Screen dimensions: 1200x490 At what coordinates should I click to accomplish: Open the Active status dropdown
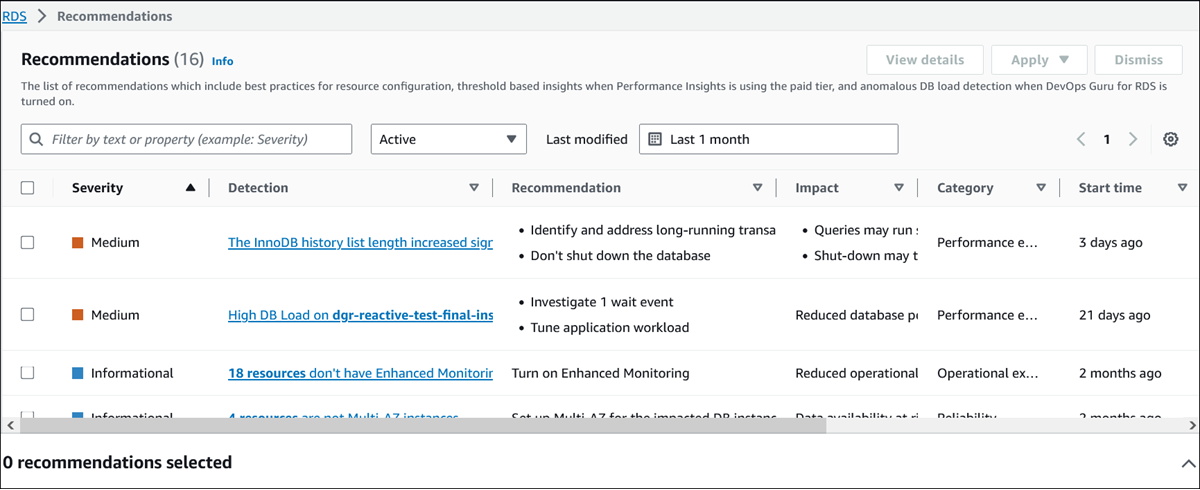(448, 139)
